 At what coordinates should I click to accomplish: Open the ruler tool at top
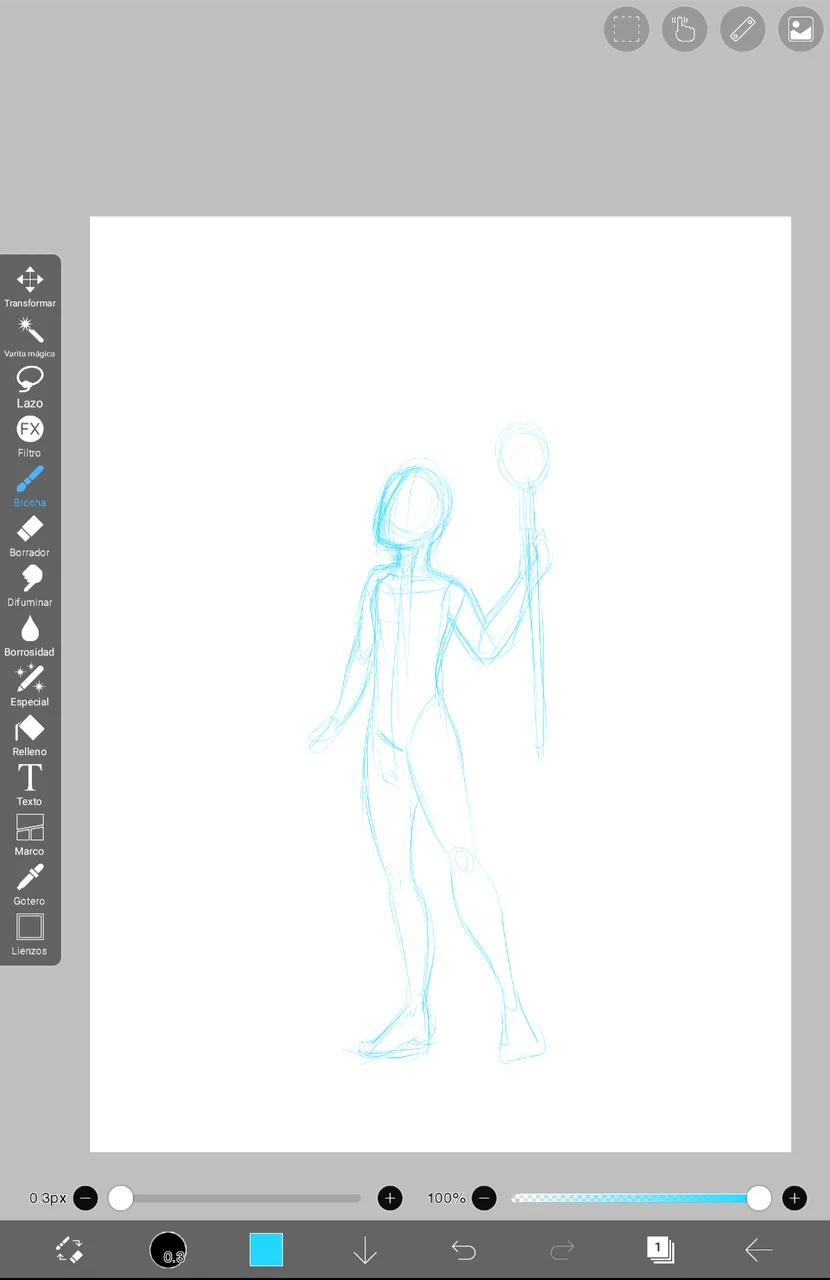pyautogui.click(x=743, y=29)
